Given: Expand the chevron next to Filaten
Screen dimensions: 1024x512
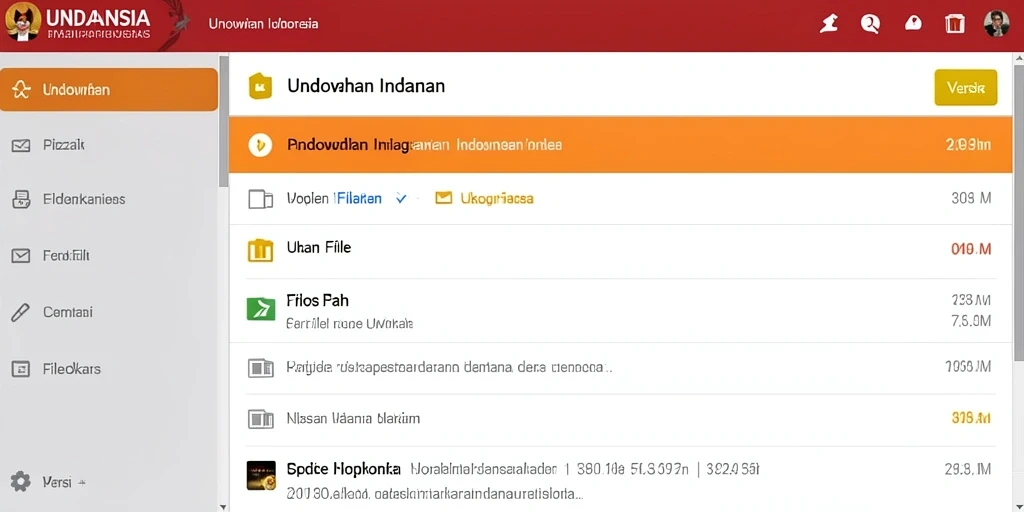Looking at the screenshot, I should pyautogui.click(x=401, y=199).
